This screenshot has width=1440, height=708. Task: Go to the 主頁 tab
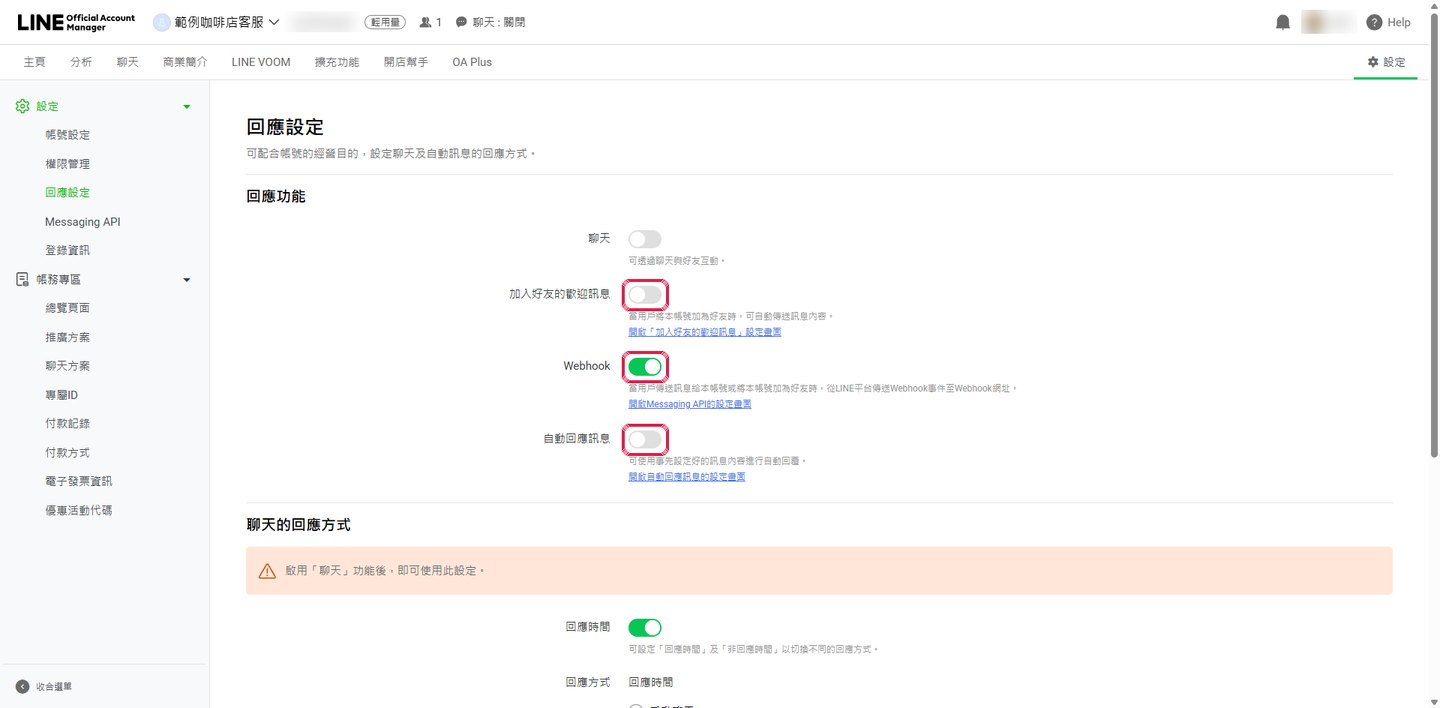34,62
